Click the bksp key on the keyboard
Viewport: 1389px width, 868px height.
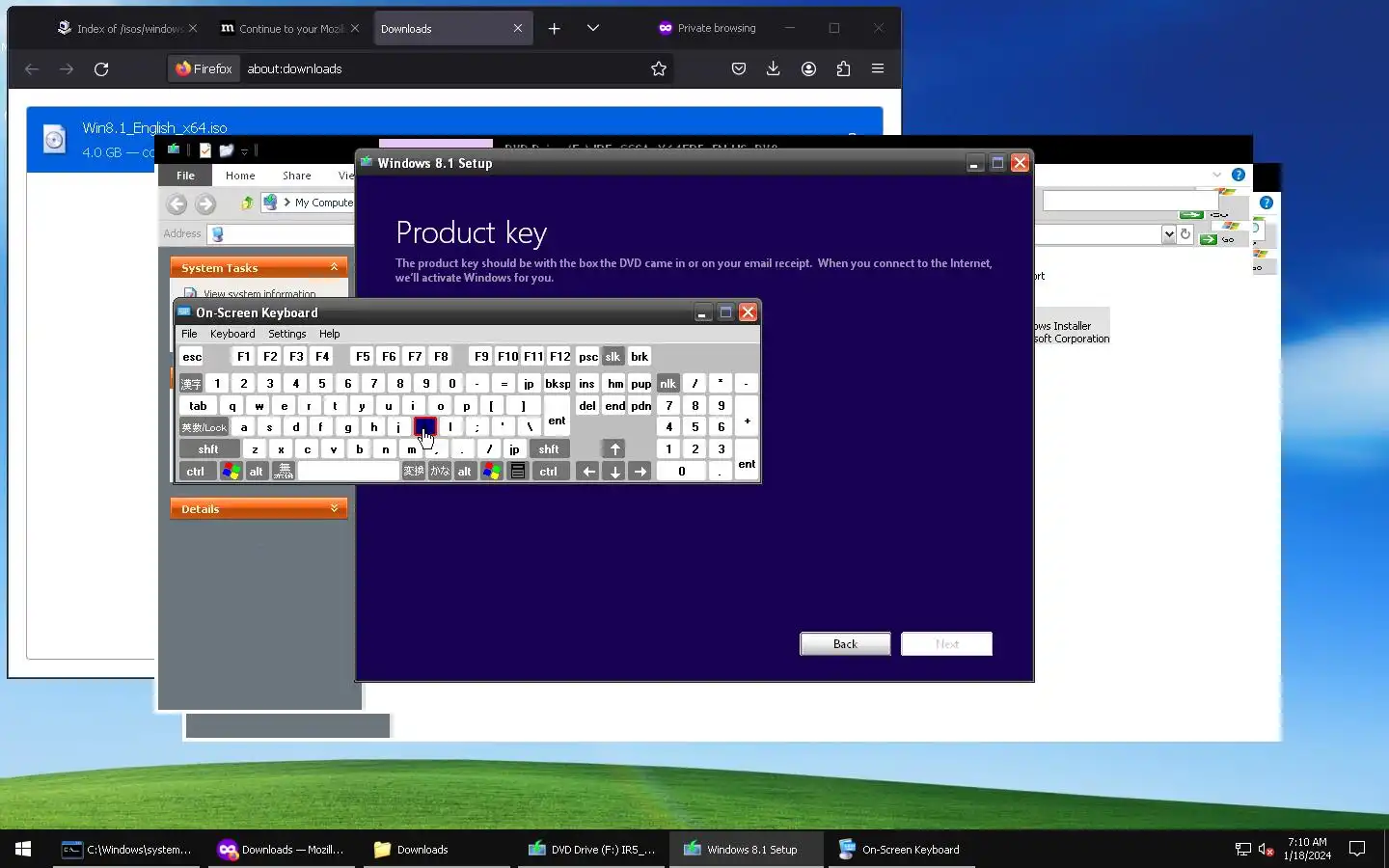click(558, 384)
